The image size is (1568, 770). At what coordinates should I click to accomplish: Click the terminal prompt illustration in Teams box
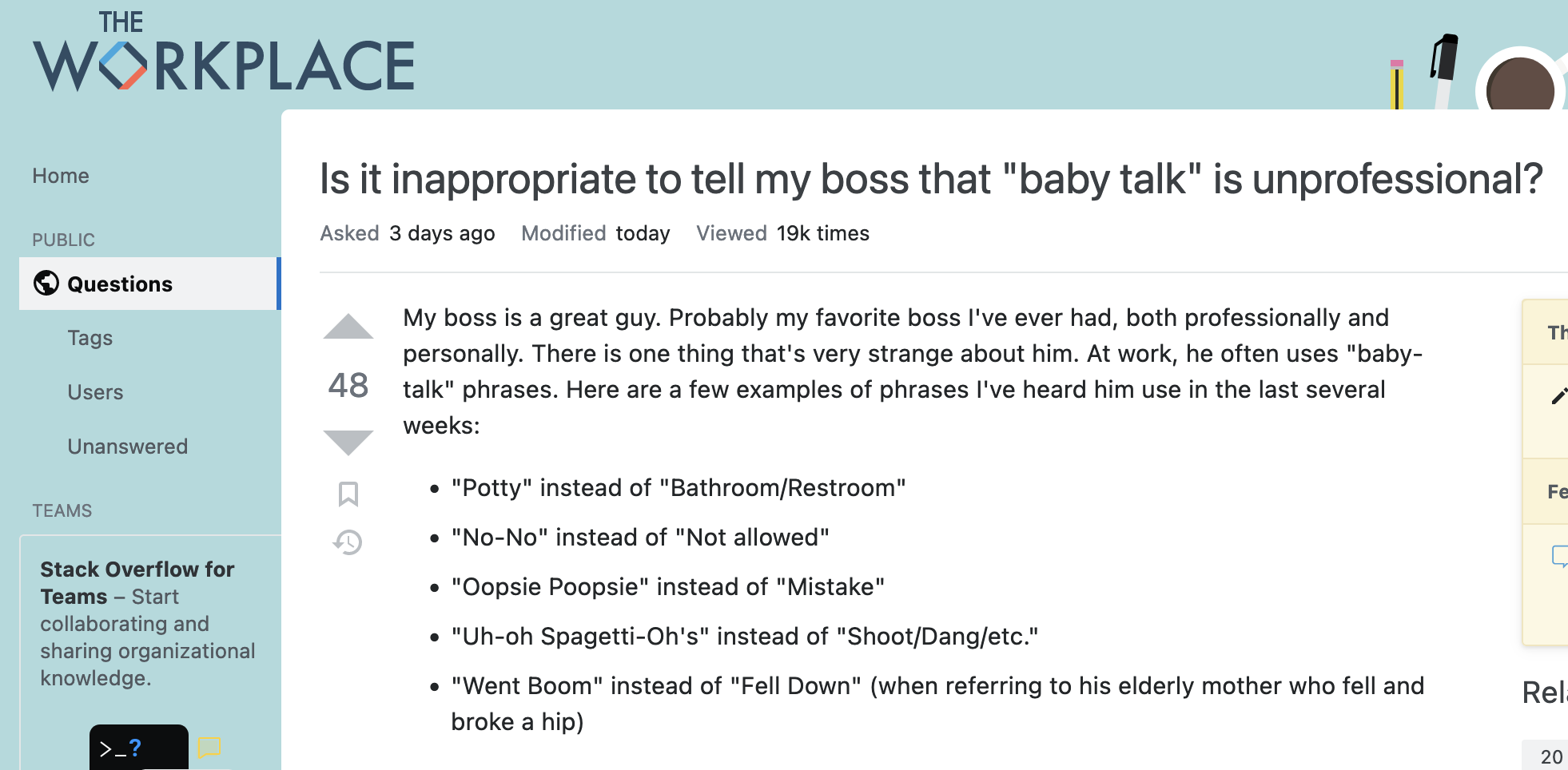click(x=138, y=748)
